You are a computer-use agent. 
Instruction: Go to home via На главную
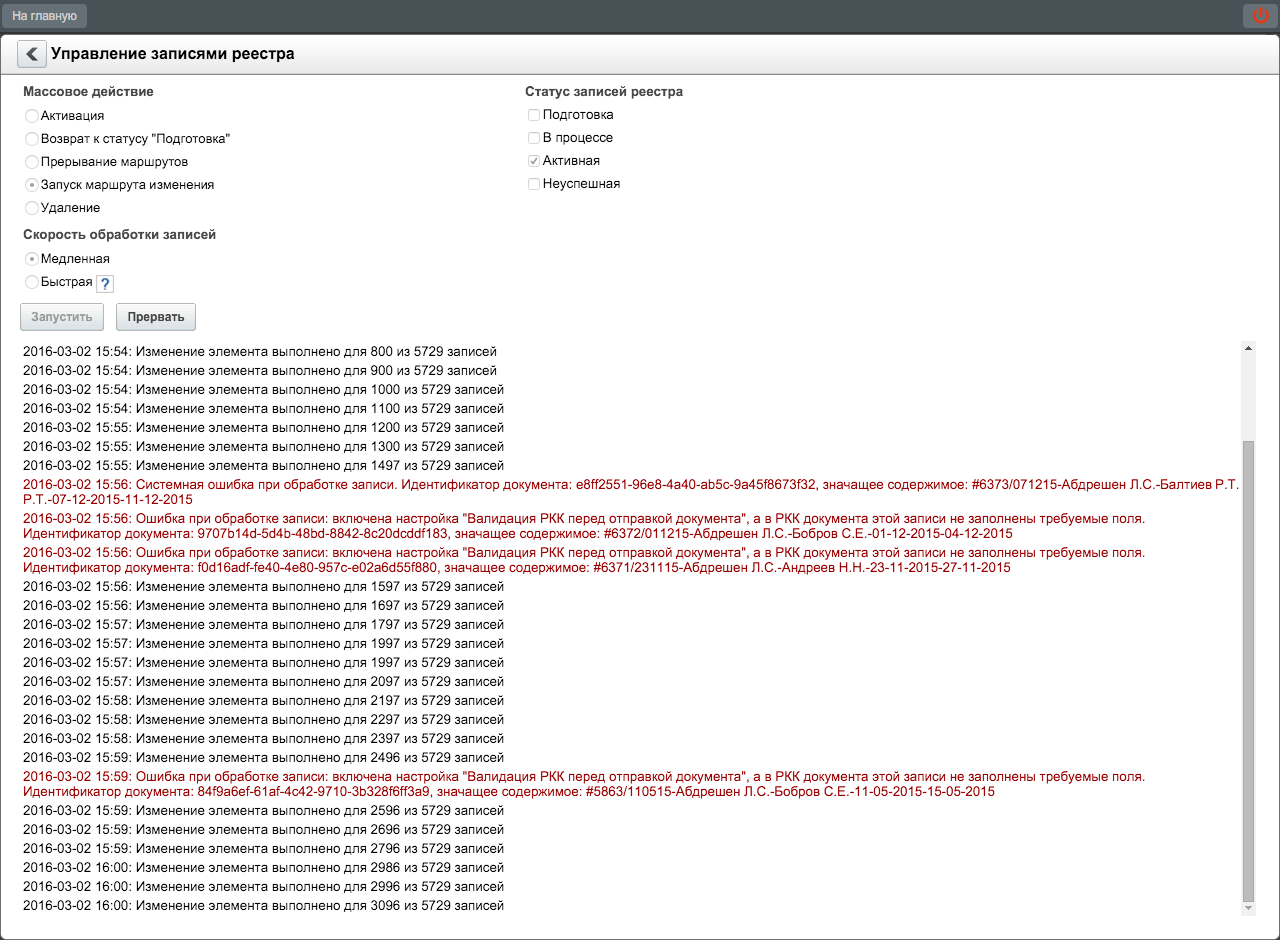[44, 16]
